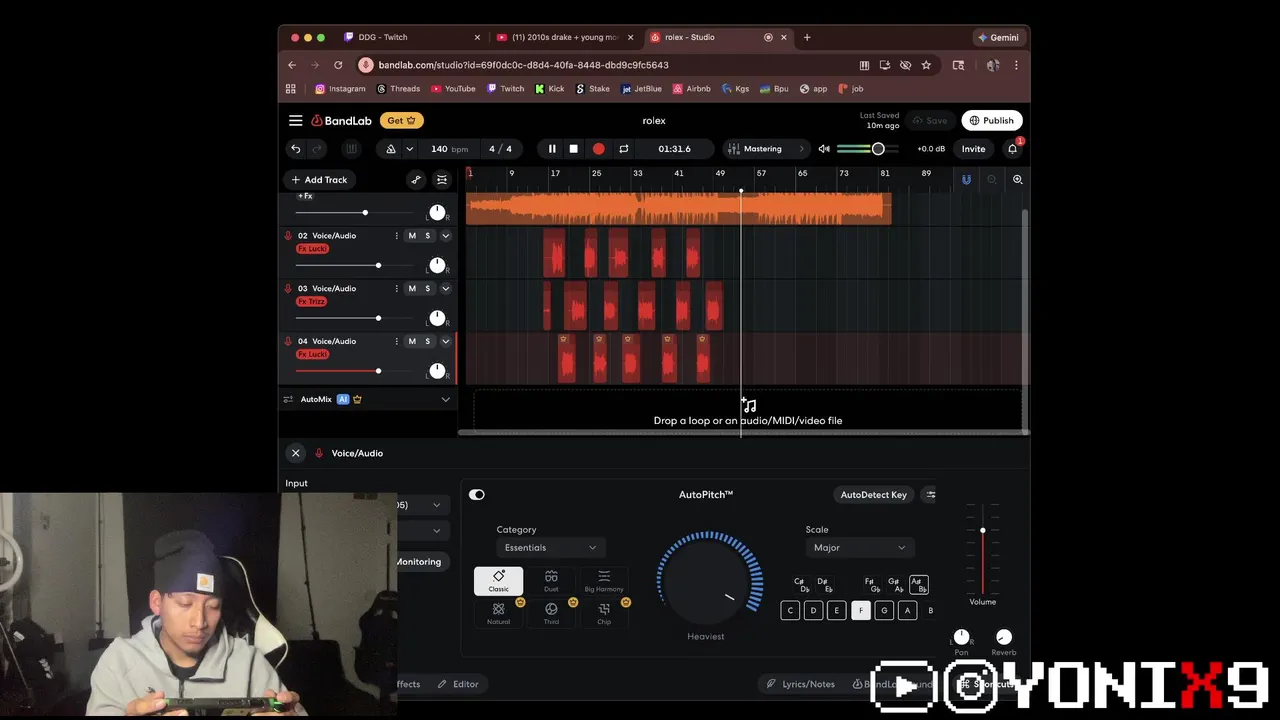Click the BandLab logo
1280x720 pixels.
341,120
